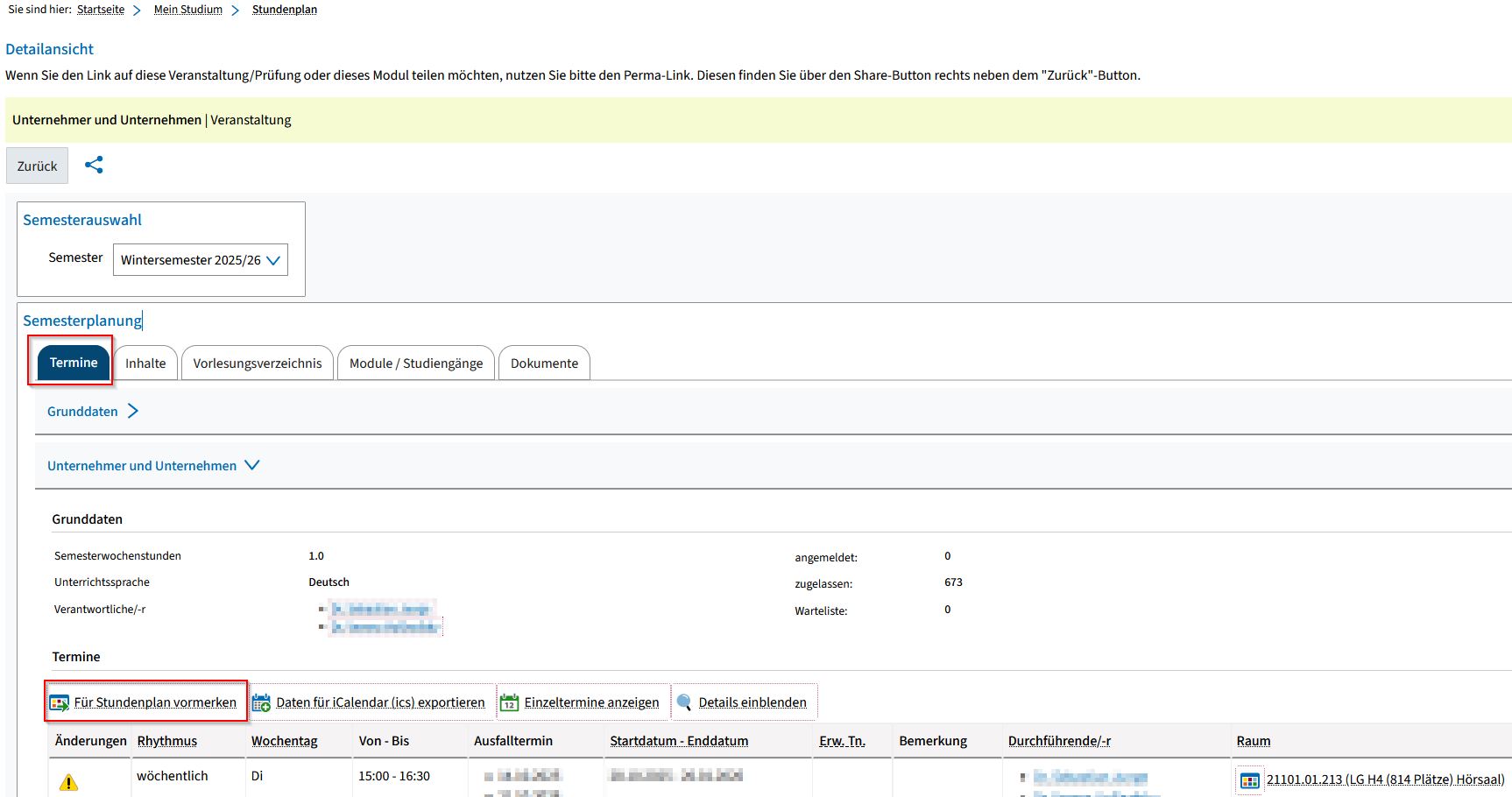Click Details einblenden link
The image size is (1512, 797).
tap(752, 702)
